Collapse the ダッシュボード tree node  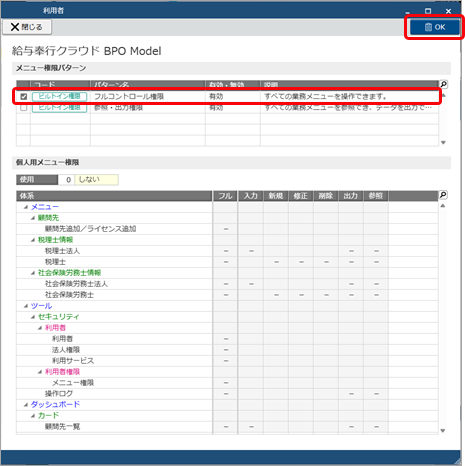click(x=26, y=405)
